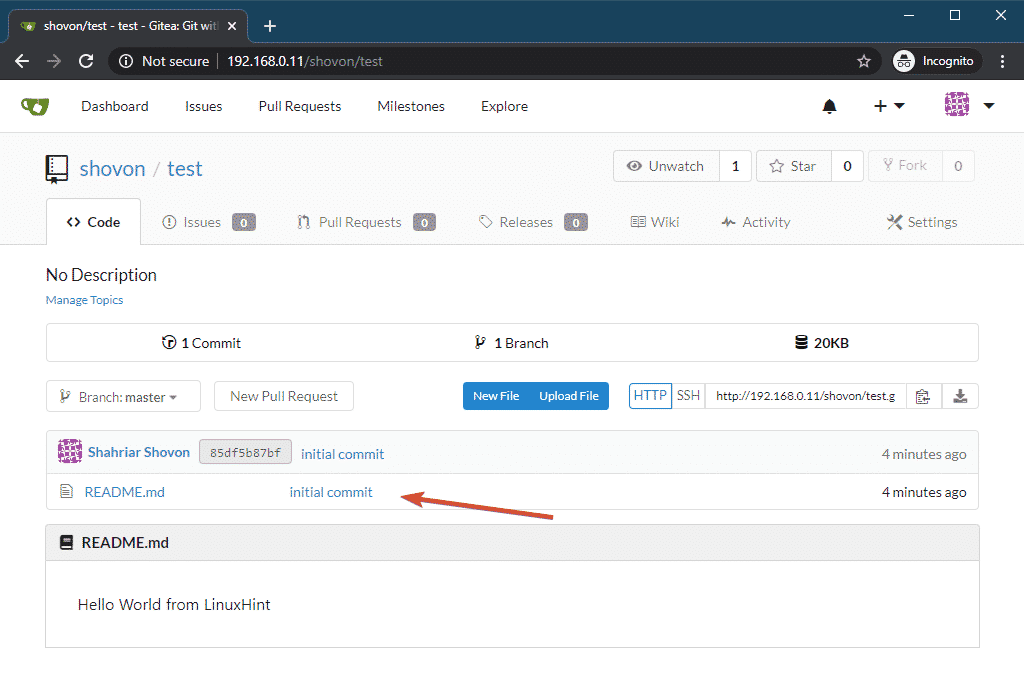Open the notifications bell
This screenshot has width=1024, height=677.
pyautogui.click(x=829, y=106)
